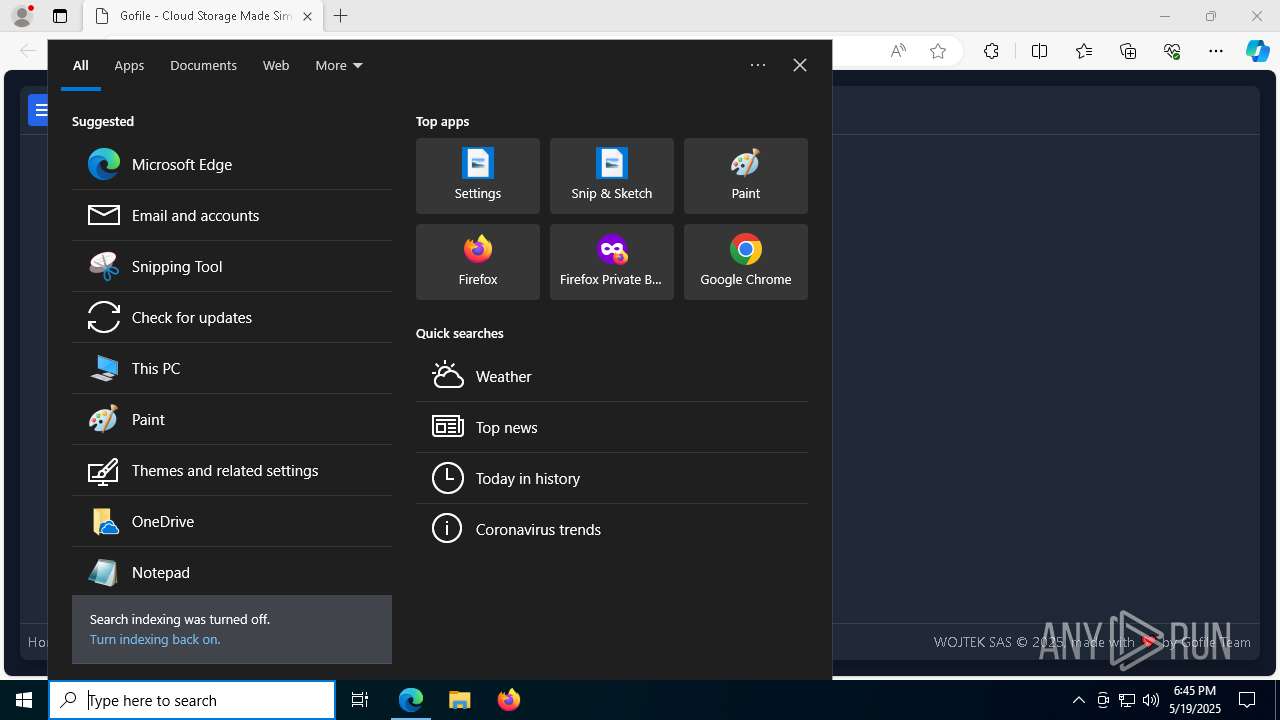Open search panel options ellipsis
1280x720 pixels.
tap(758, 65)
